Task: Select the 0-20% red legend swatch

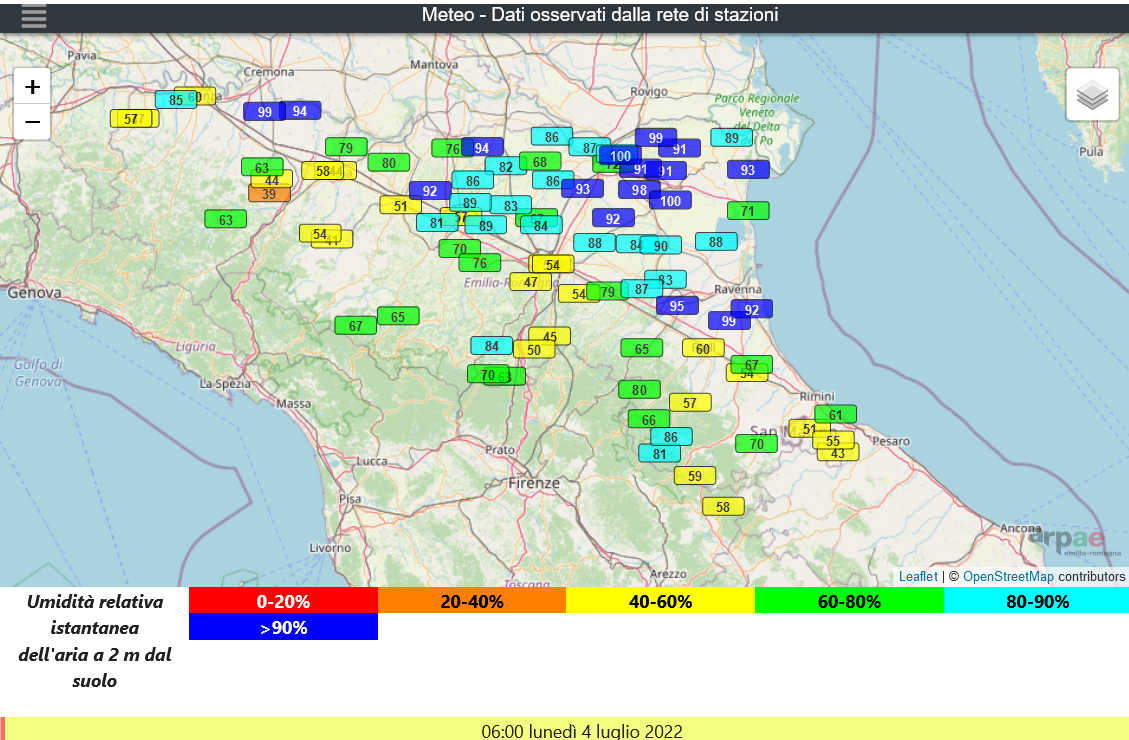Action: pos(283,601)
